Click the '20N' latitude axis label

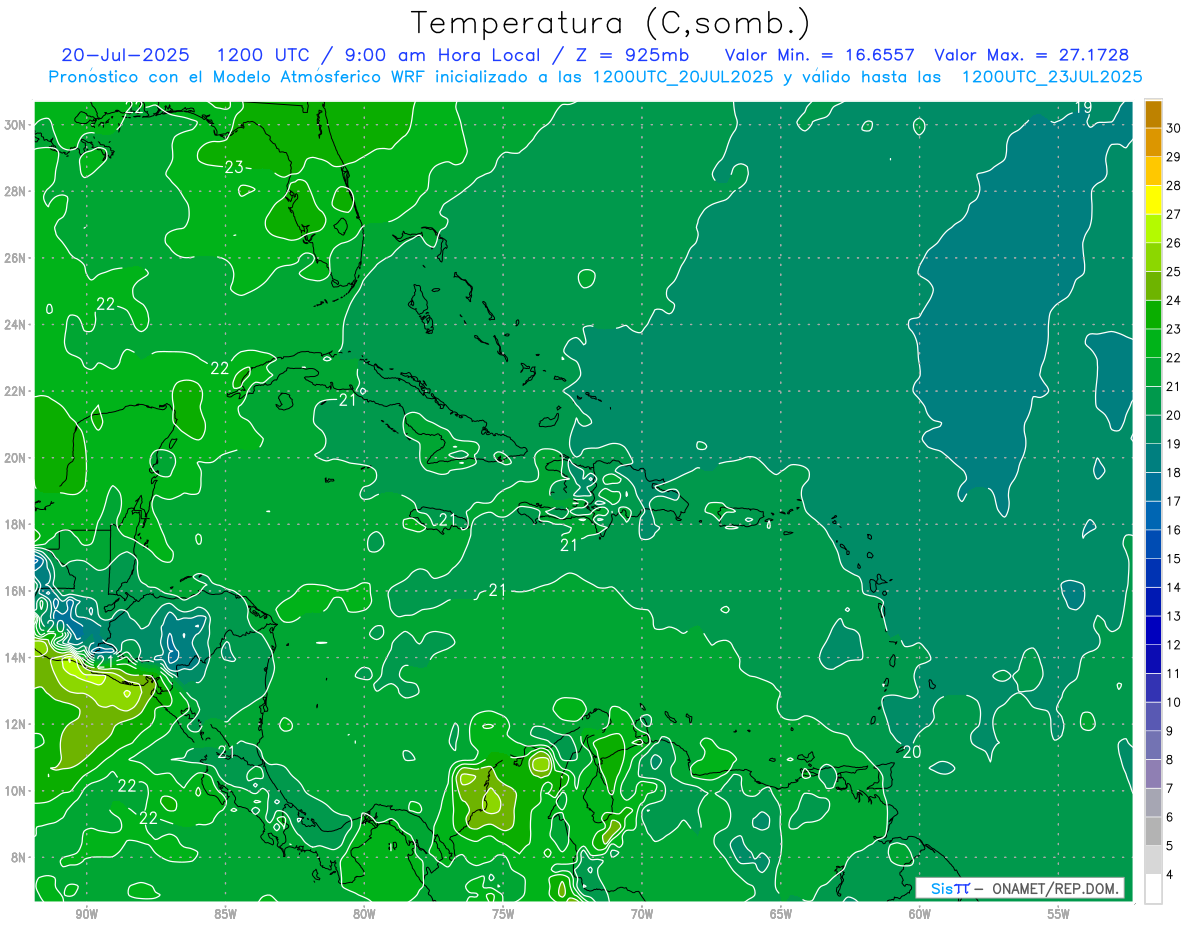point(16,458)
